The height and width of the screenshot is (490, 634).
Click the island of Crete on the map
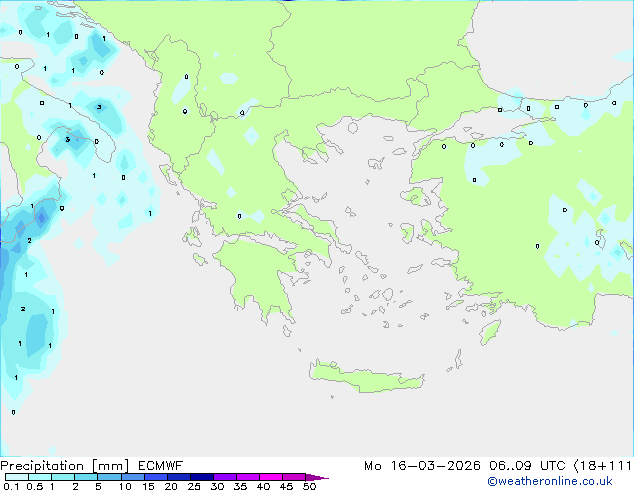coord(366,377)
